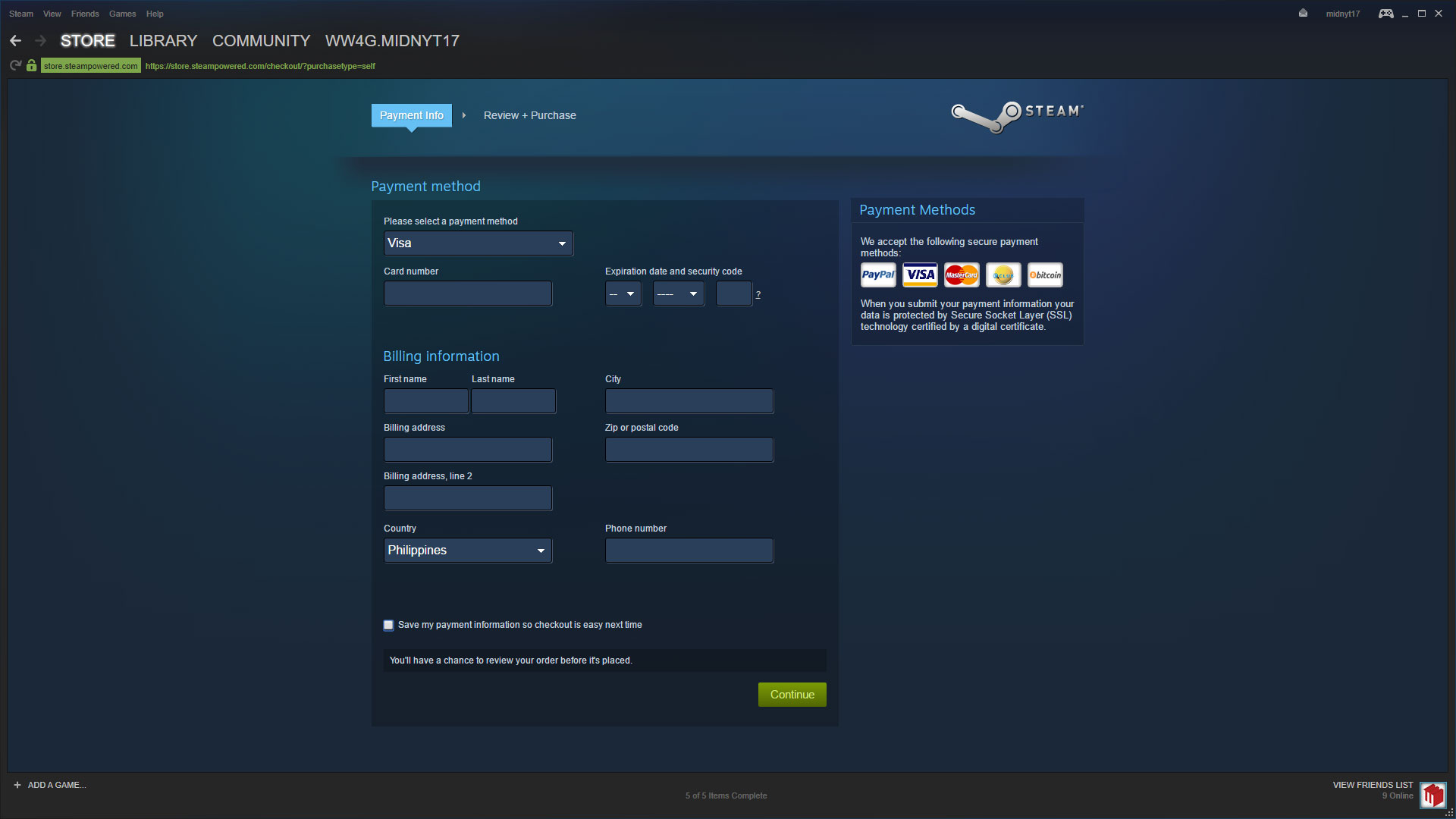Viewport: 1456px width, 819px height.
Task: Click the Review + Purchase tab
Action: [x=529, y=114]
